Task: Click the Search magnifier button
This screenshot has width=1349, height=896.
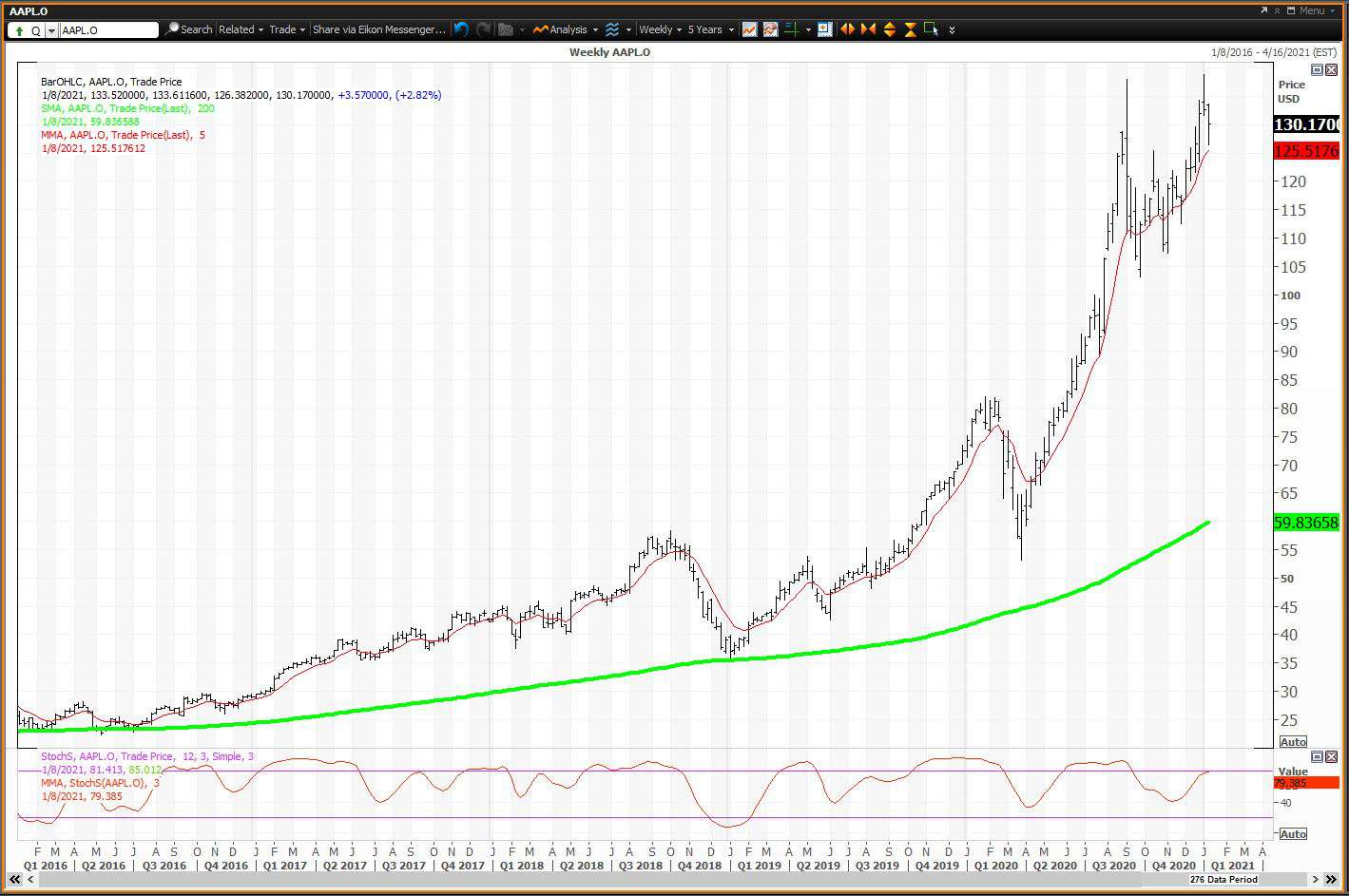Action: [x=188, y=29]
